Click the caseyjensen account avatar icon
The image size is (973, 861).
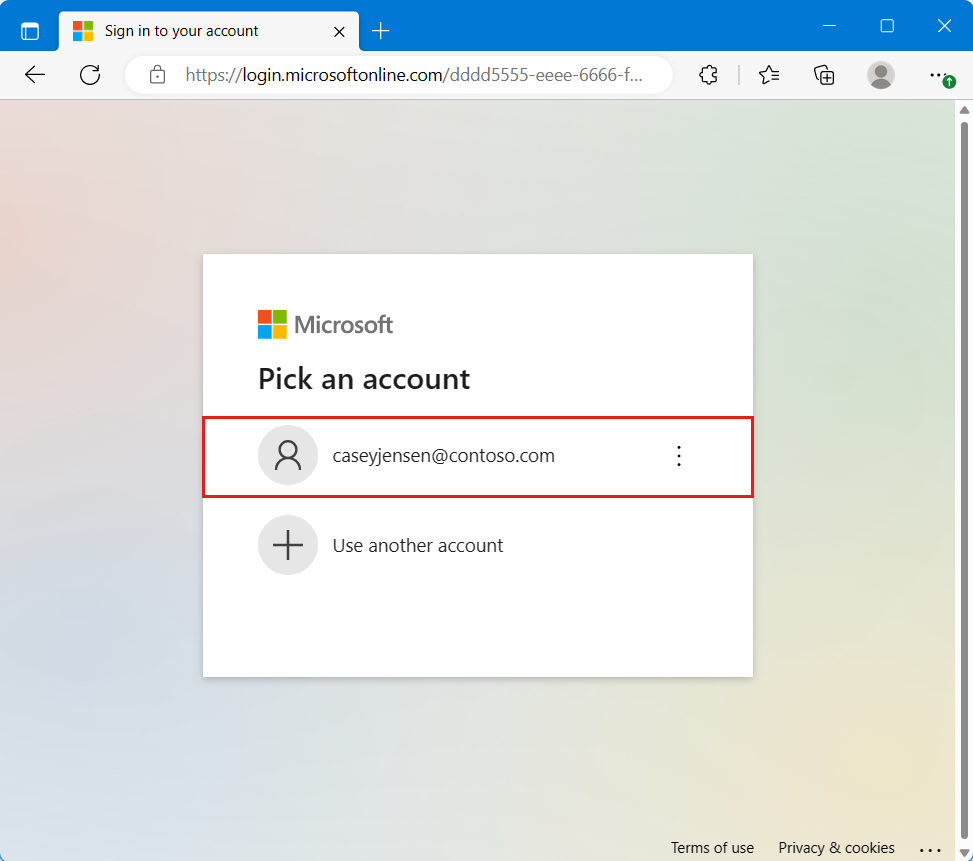[288, 455]
